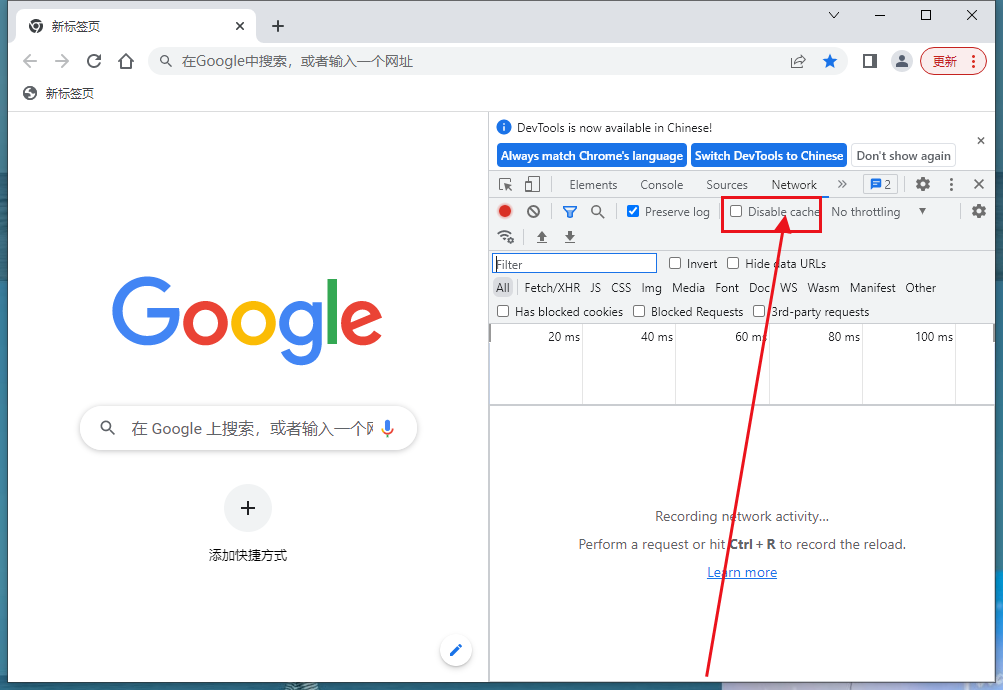Viewport: 1003px width, 690px height.
Task: Enable Disable cache checkbox
Action: point(736,211)
